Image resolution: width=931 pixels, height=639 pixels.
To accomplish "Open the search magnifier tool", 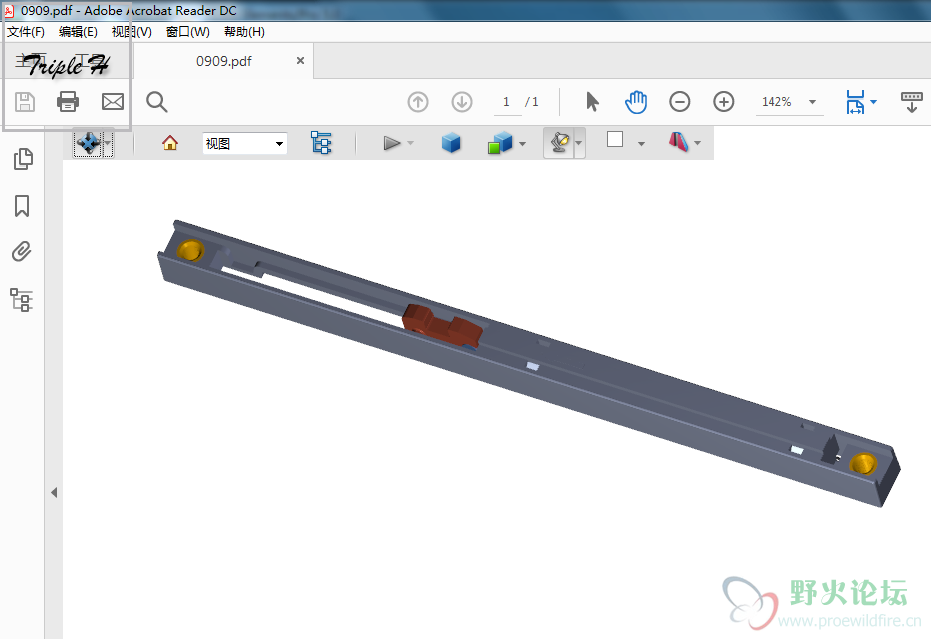I will (x=157, y=102).
